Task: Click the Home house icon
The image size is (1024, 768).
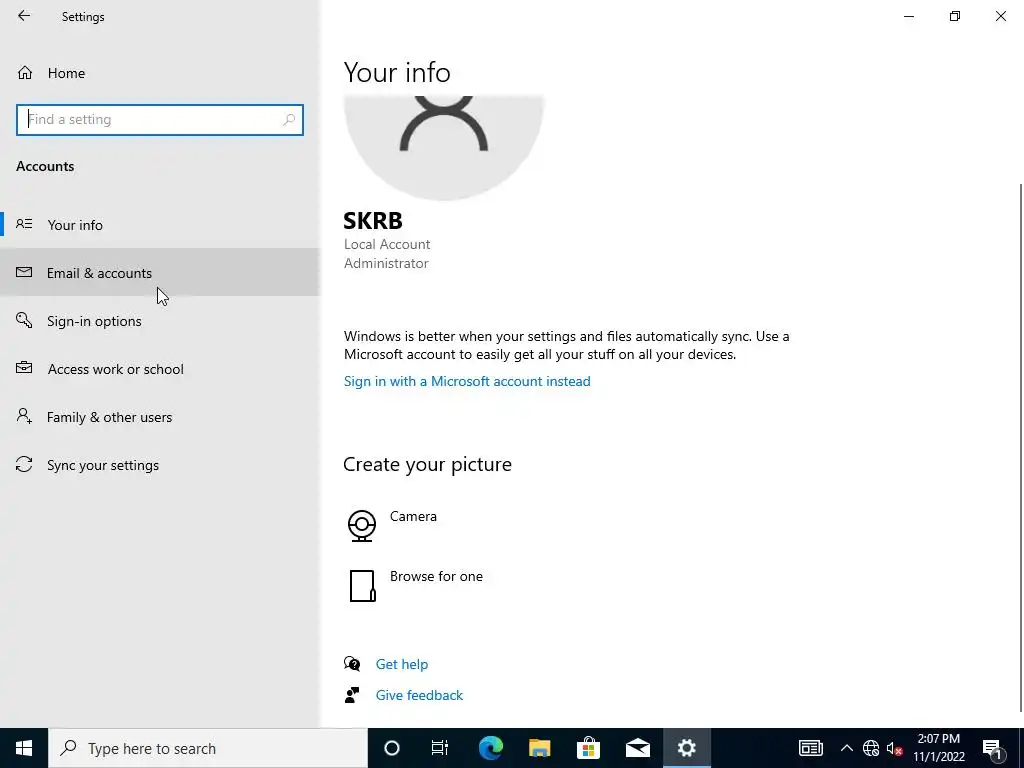Action: click(25, 72)
